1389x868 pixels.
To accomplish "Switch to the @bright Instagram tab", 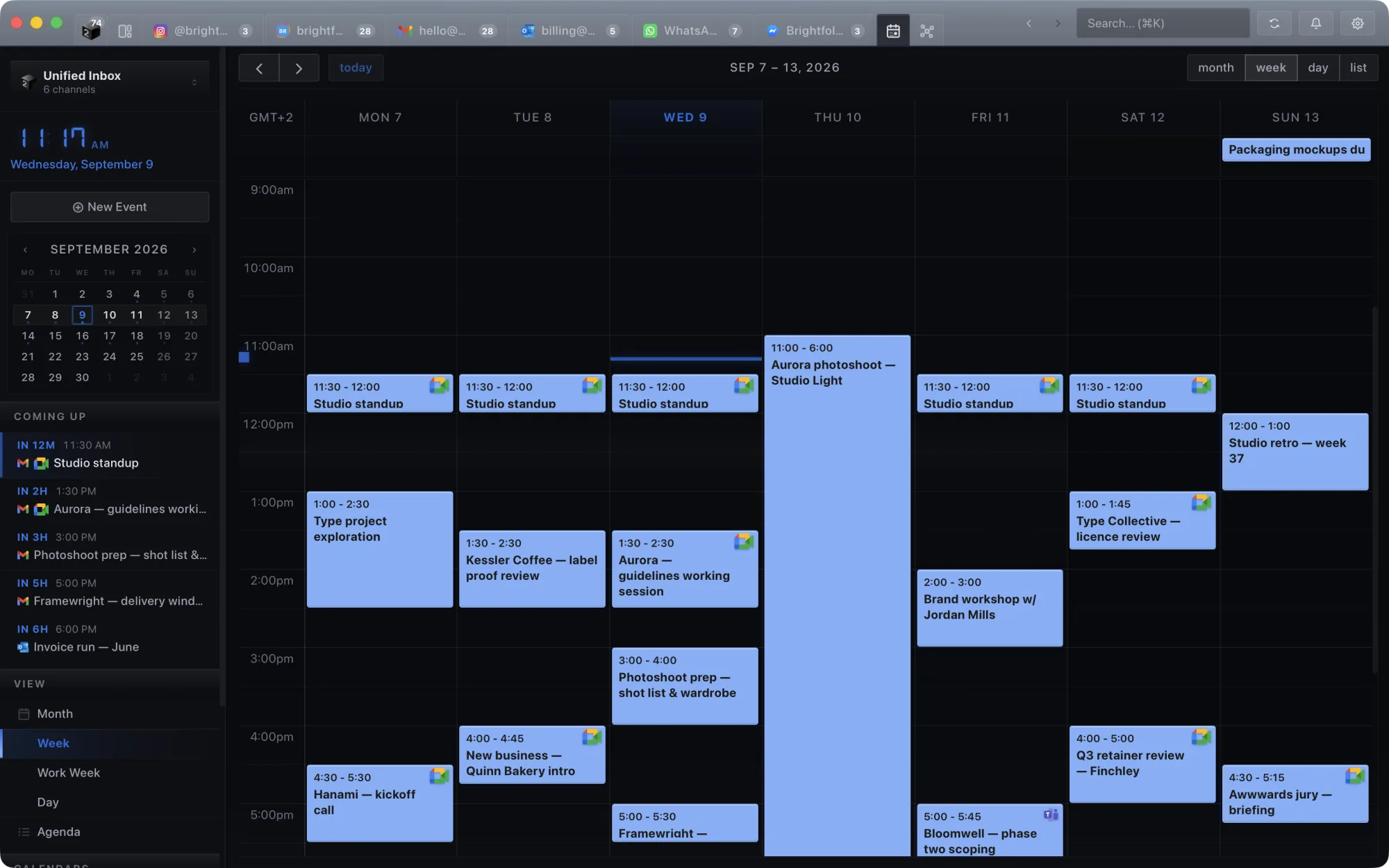I will point(202,31).
